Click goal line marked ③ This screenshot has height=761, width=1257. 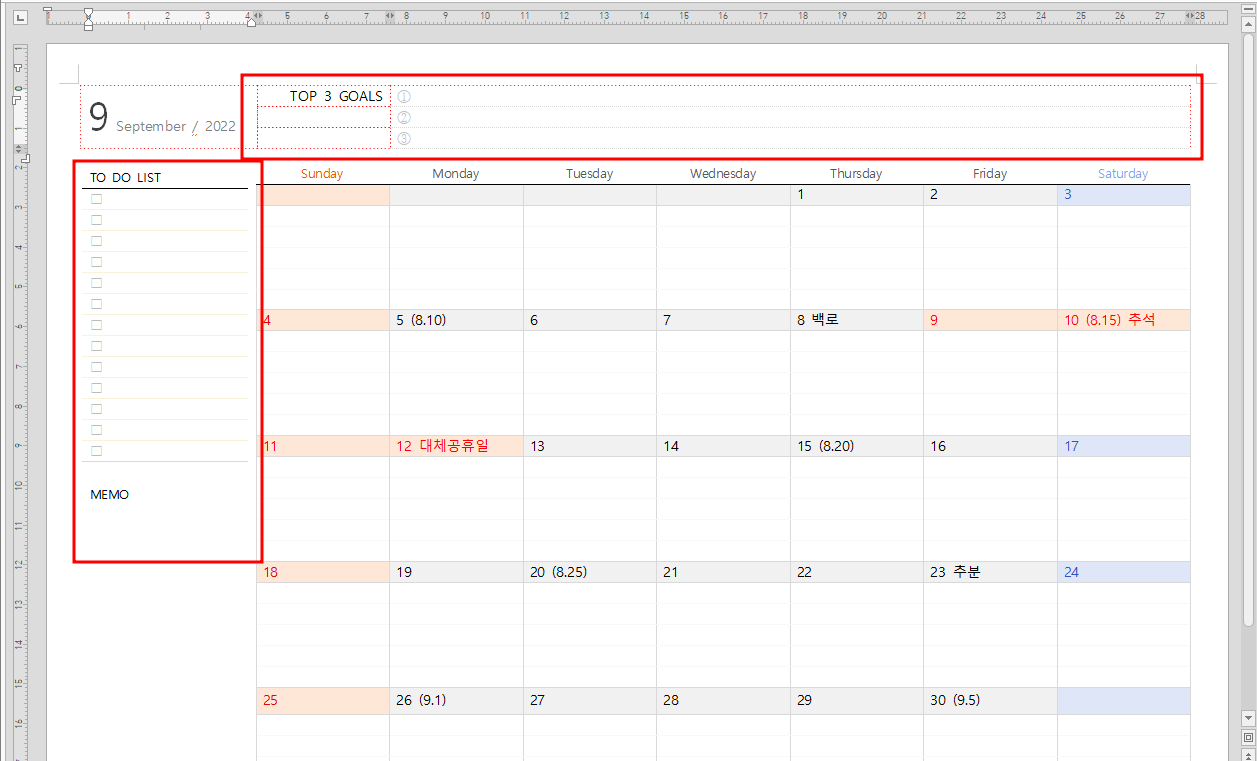pos(791,139)
